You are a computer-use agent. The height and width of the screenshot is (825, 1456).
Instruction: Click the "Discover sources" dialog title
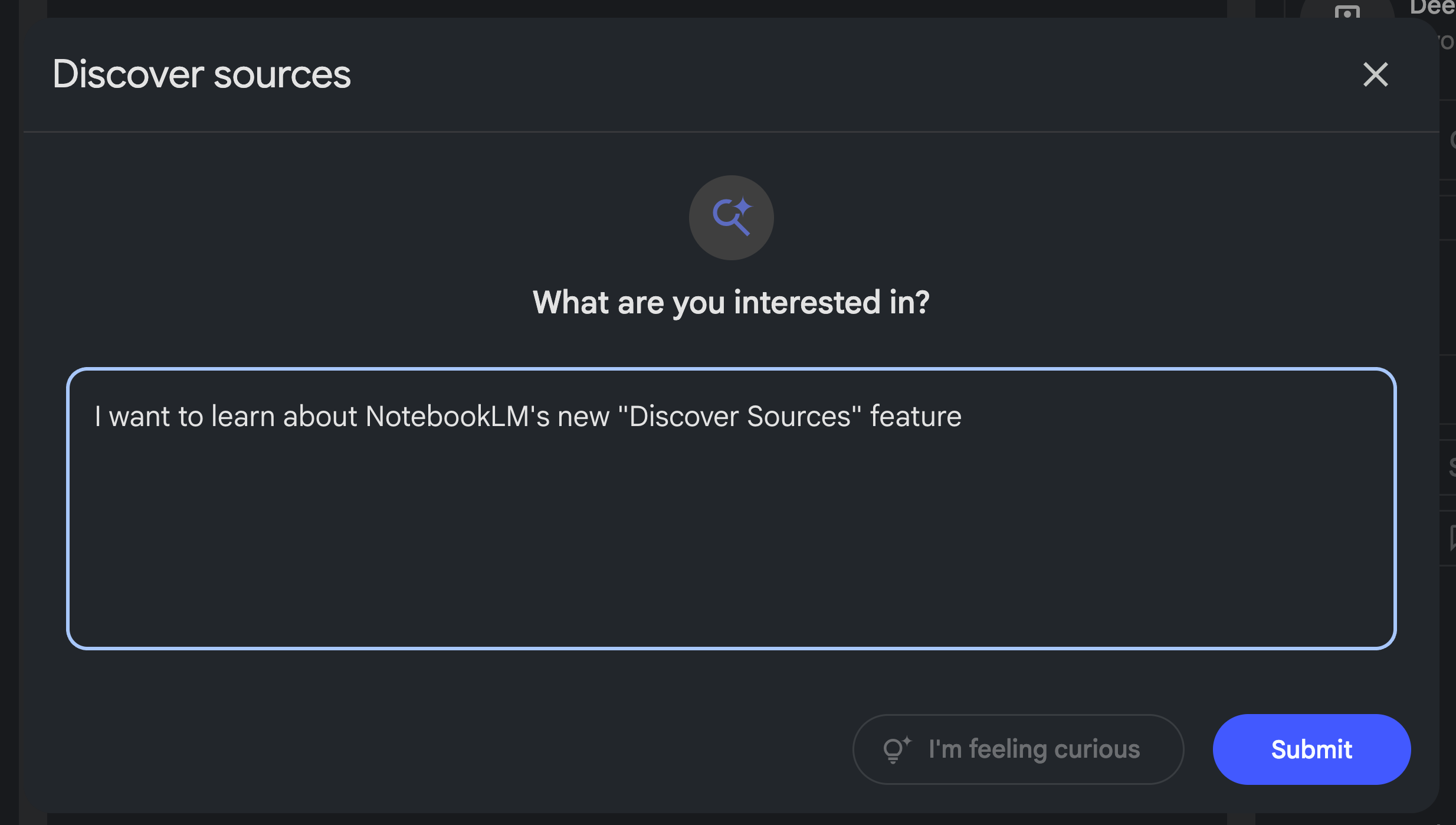click(x=201, y=74)
